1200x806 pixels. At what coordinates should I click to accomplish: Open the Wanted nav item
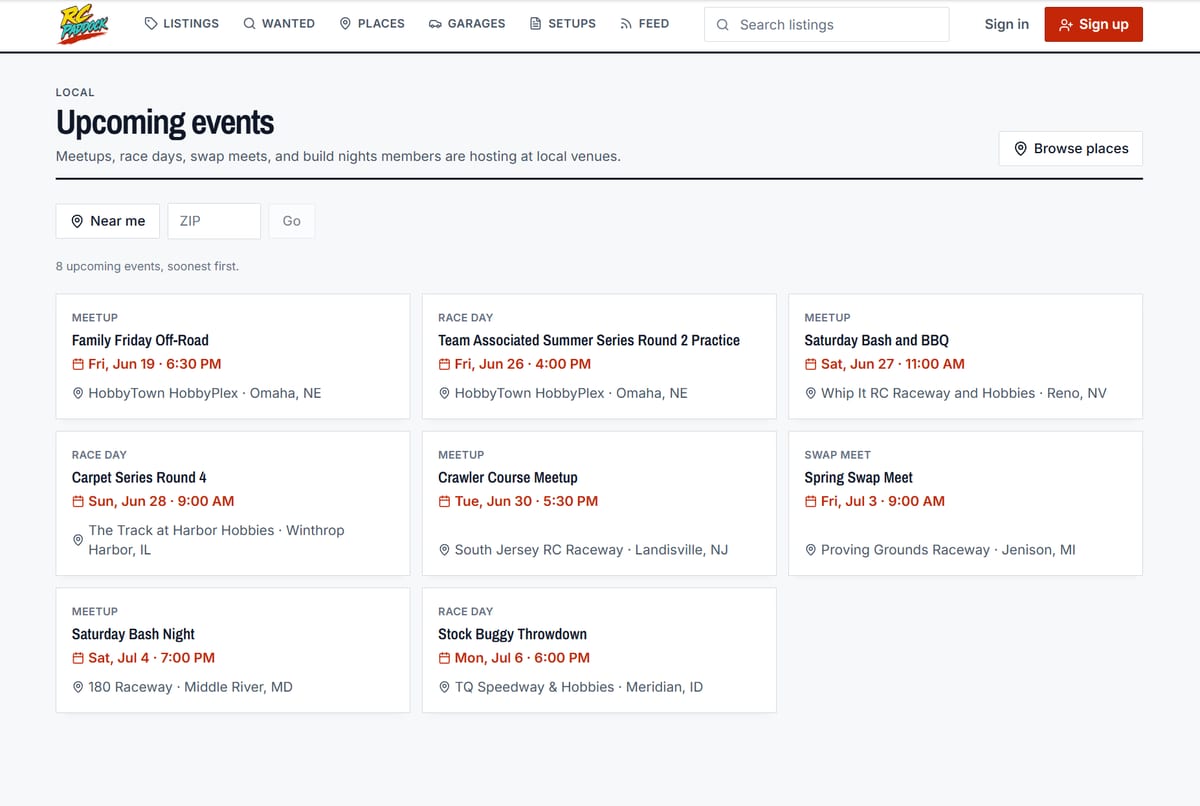279,23
